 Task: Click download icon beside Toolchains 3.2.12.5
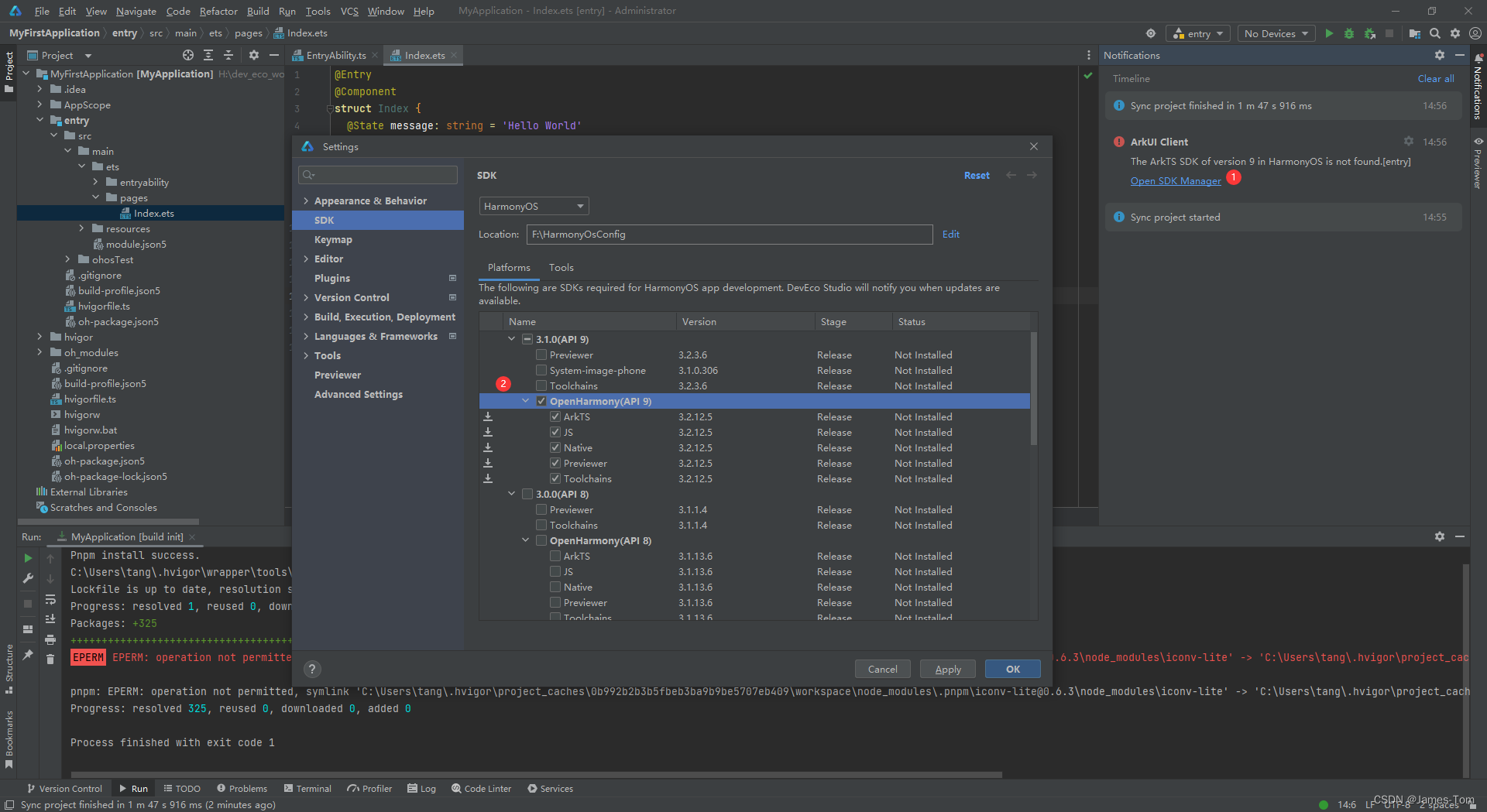[488, 478]
